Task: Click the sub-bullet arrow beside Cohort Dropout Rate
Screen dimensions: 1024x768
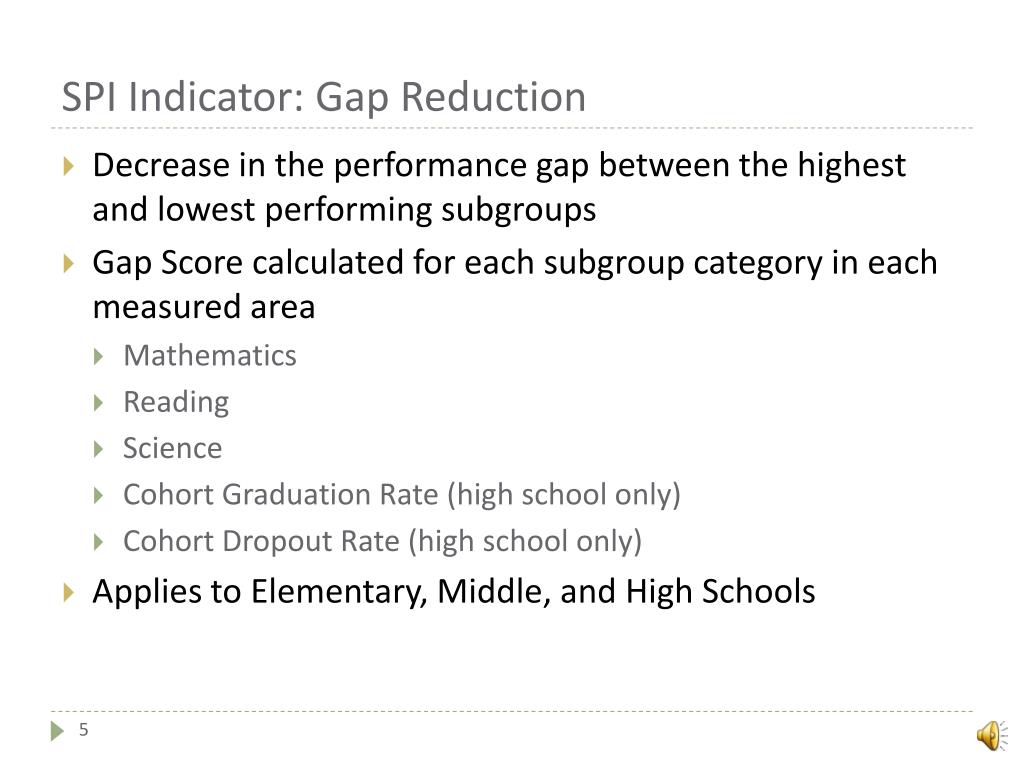Action: (x=99, y=542)
